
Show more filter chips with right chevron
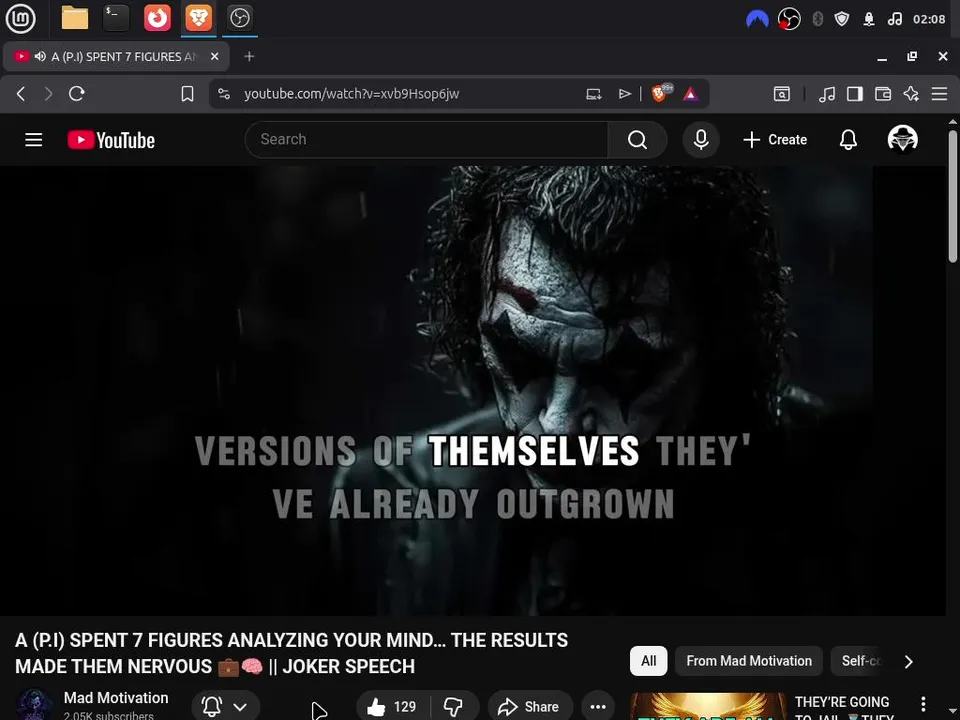tap(909, 661)
